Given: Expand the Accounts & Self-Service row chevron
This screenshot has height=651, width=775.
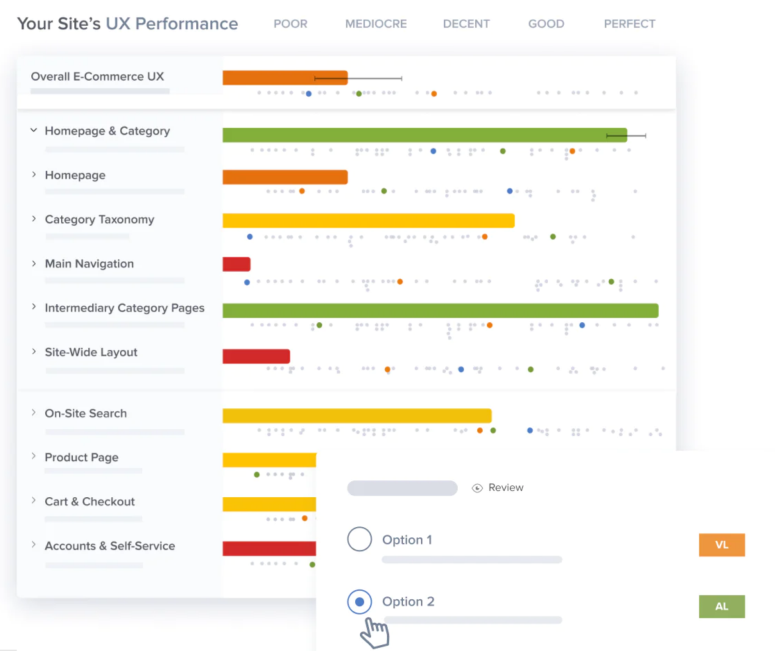Looking at the screenshot, I should [33, 546].
